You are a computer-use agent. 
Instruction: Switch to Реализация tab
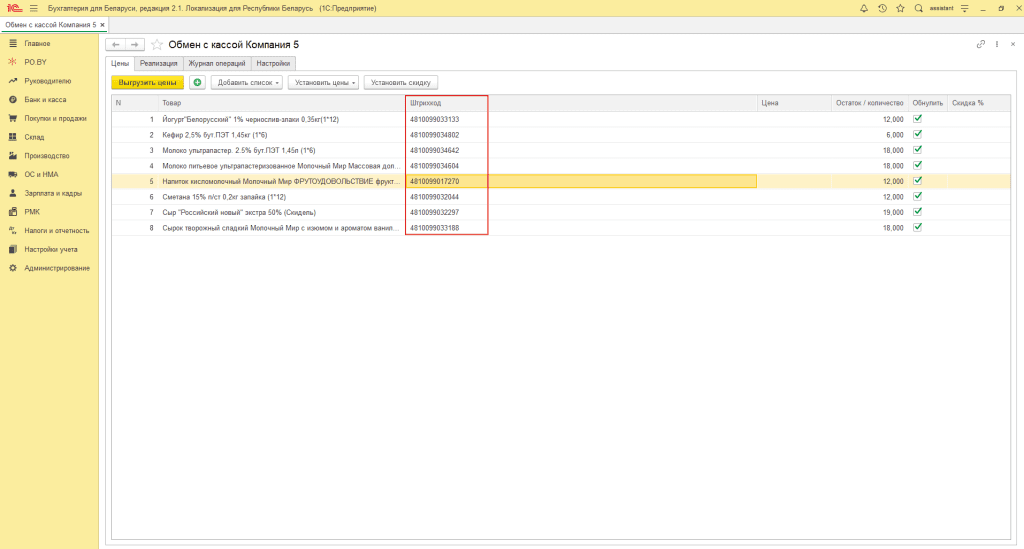[x=159, y=63]
